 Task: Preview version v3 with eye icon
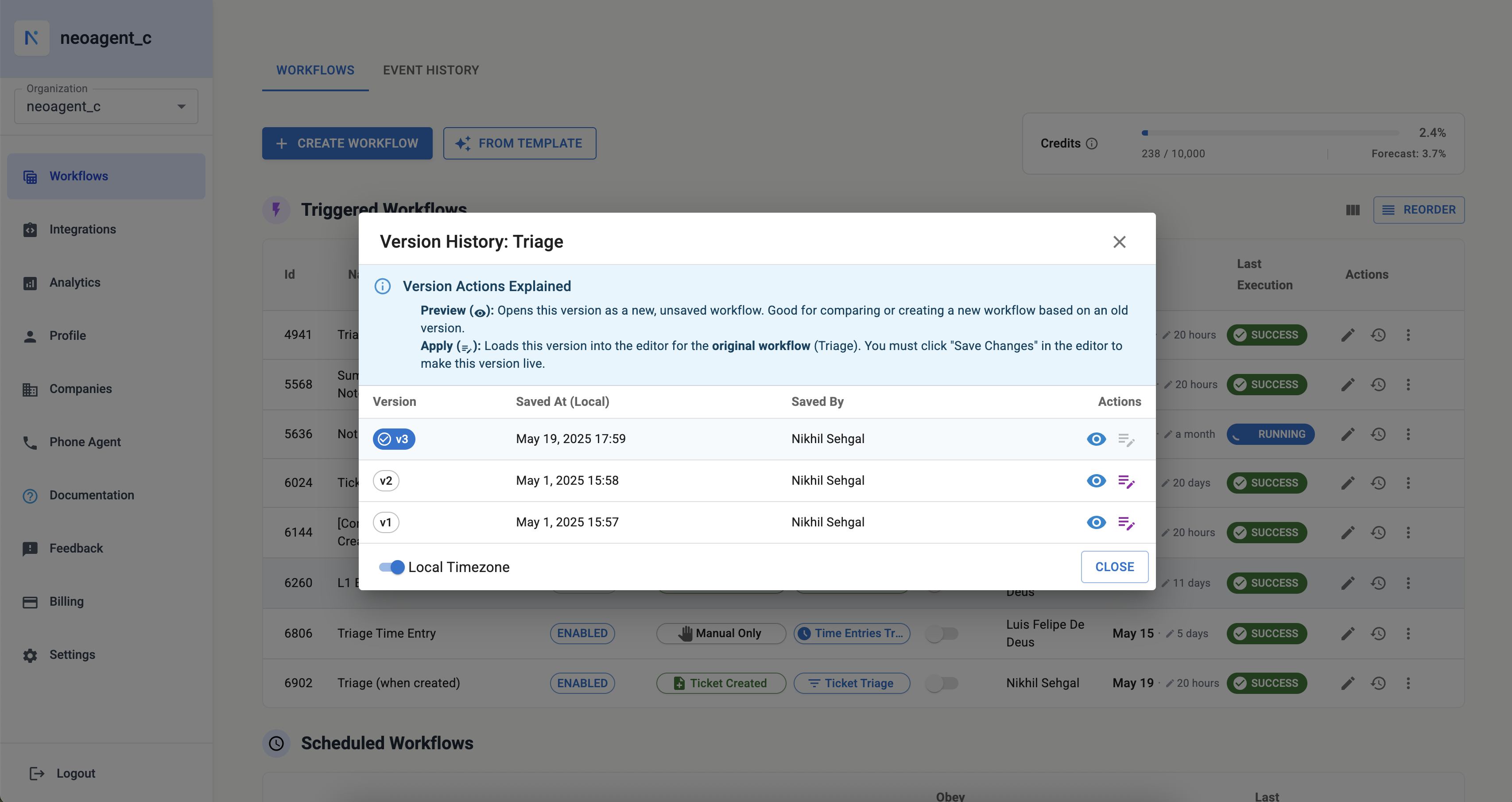(1096, 439)
